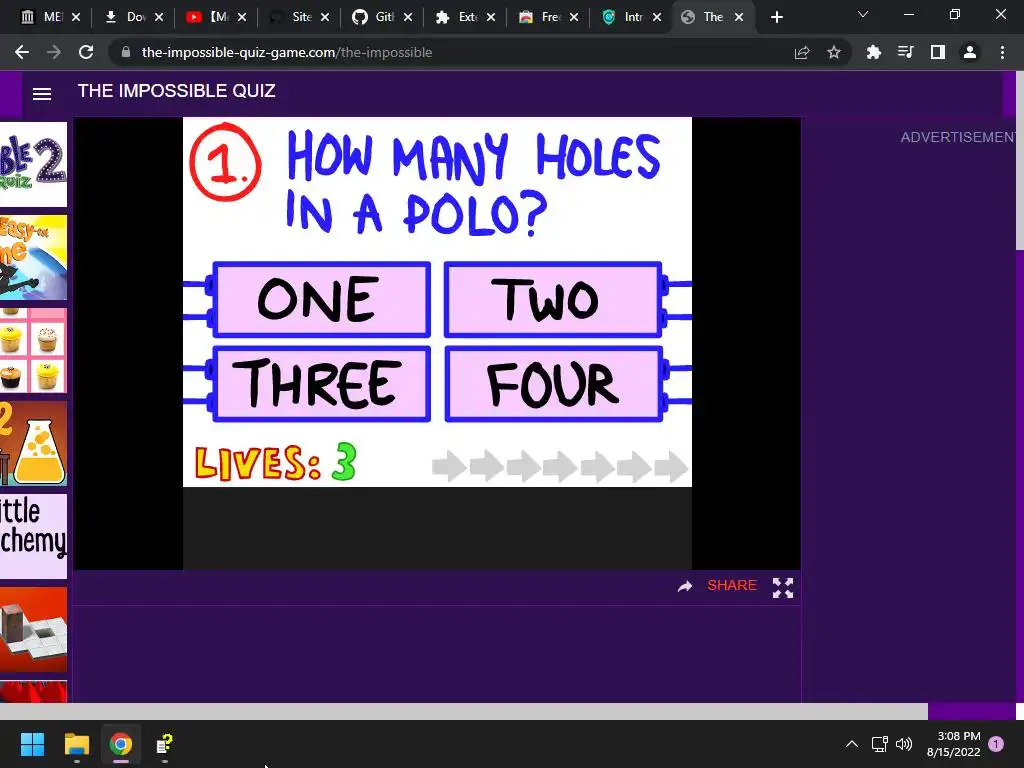Open the Extensions puzzle icon
The width and height of the screenshot is (1024, 768).
coord(873,52)
